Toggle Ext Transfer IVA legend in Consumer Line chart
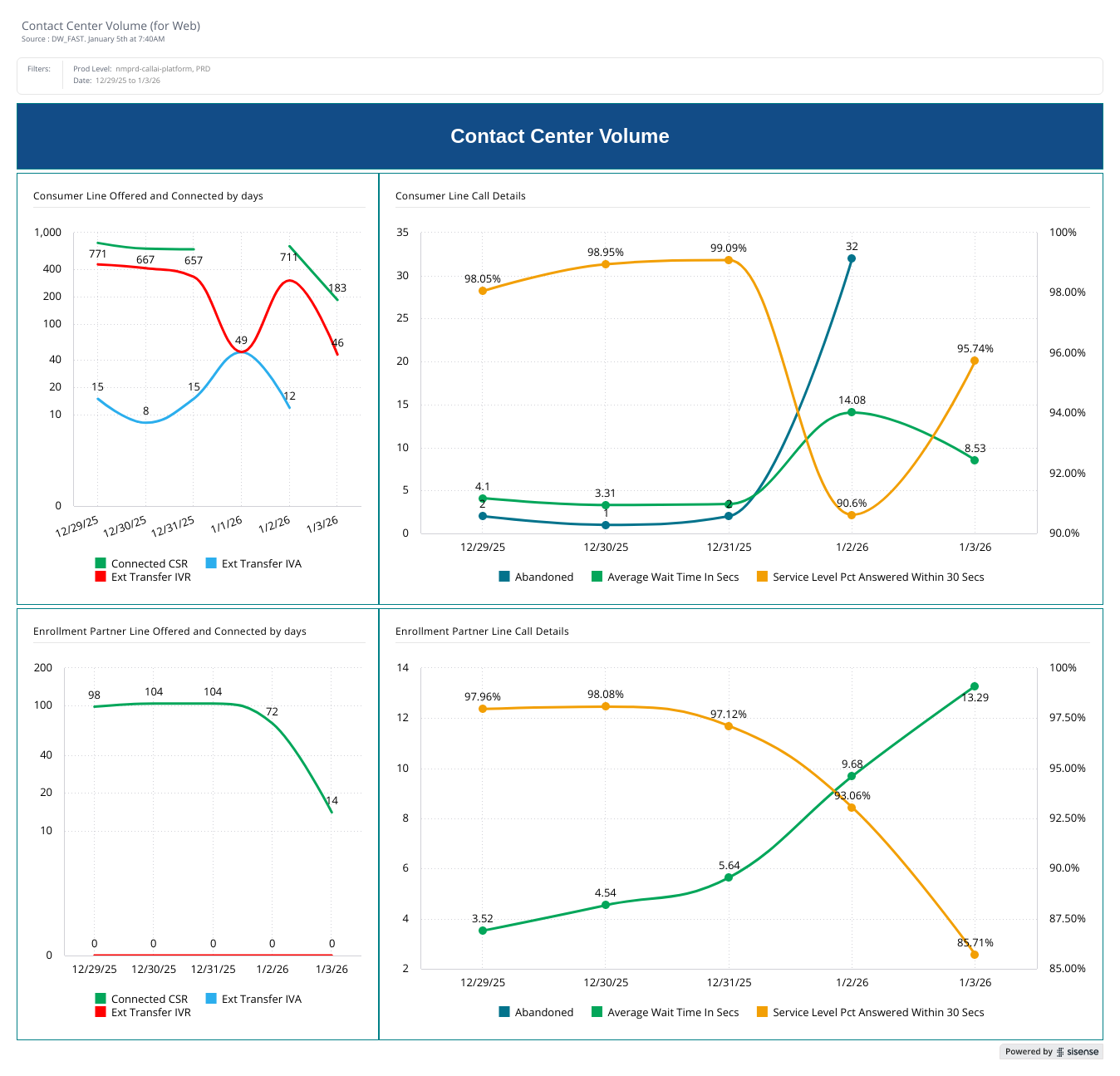The height and width of the screenshot is (1076, 1120). point(260,563)
